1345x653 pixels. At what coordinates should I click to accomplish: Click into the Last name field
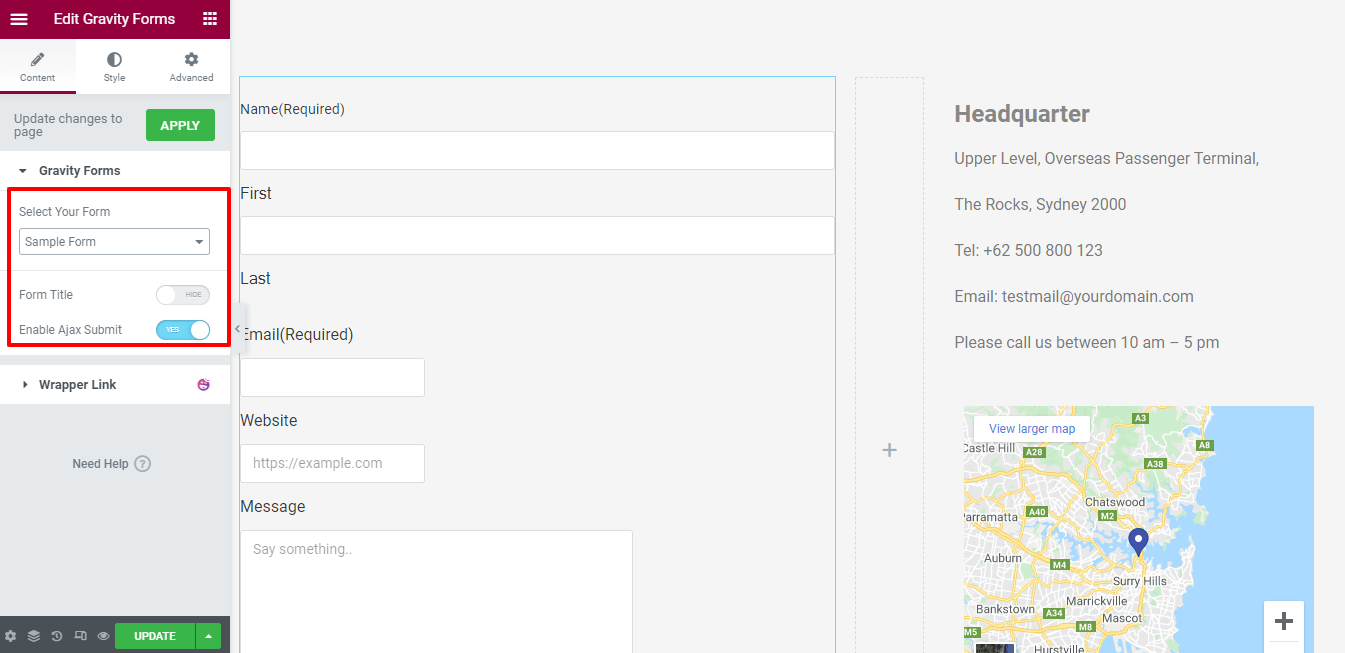coord(537,236)
